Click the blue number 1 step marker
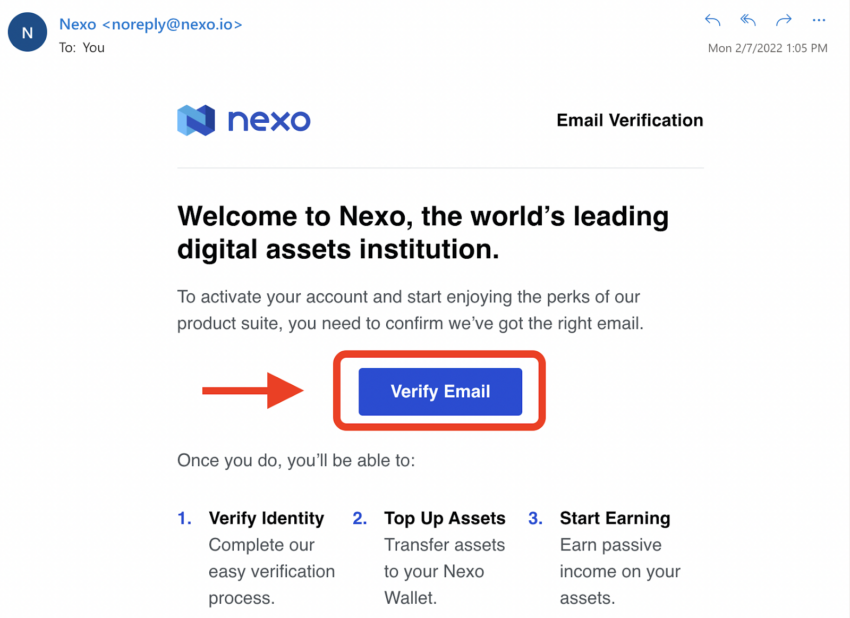Image resolution: width=850 pixels, height=618 pixels. pos(184,518)
